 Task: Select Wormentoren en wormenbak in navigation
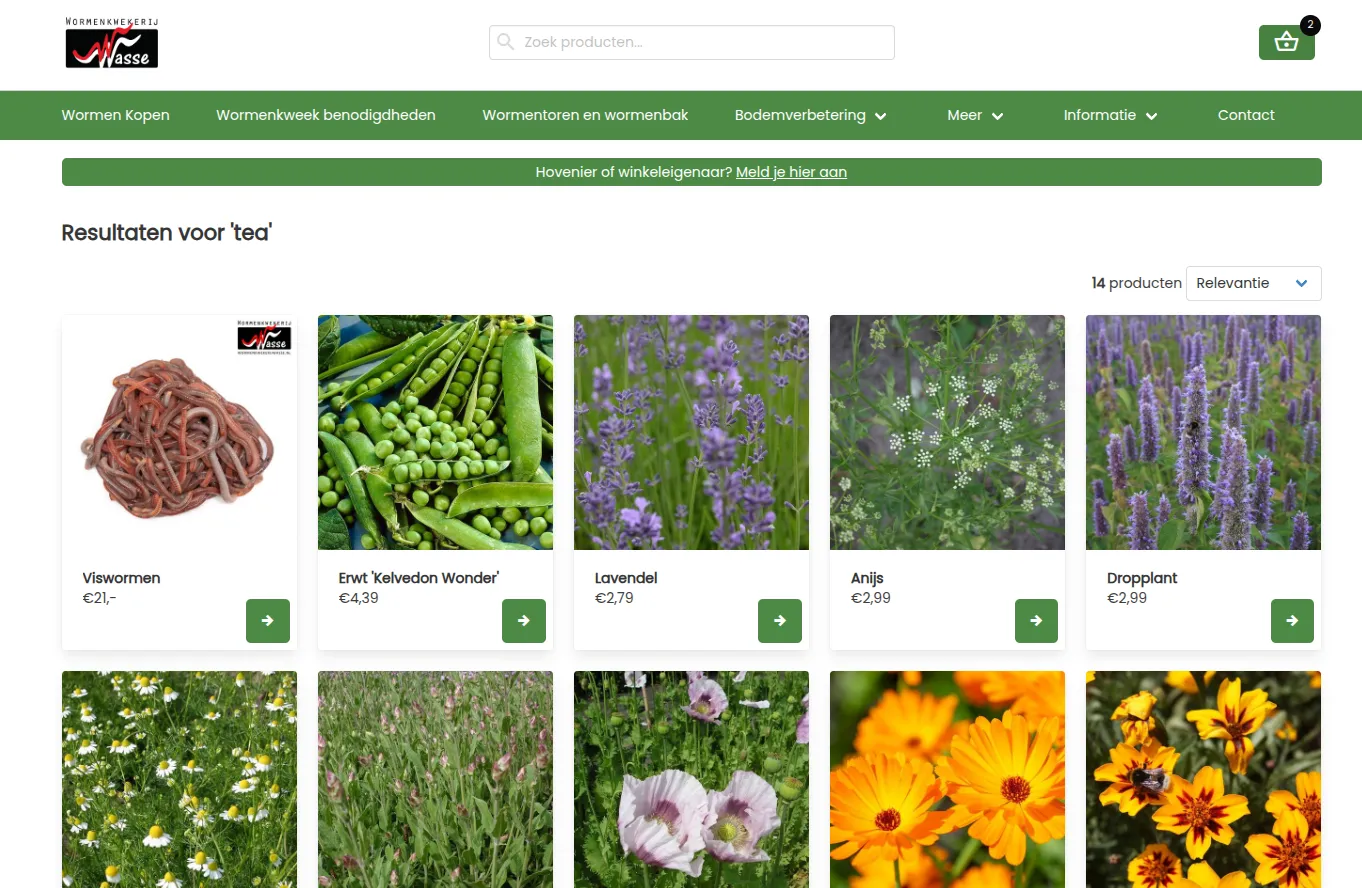tap(585, 115)
